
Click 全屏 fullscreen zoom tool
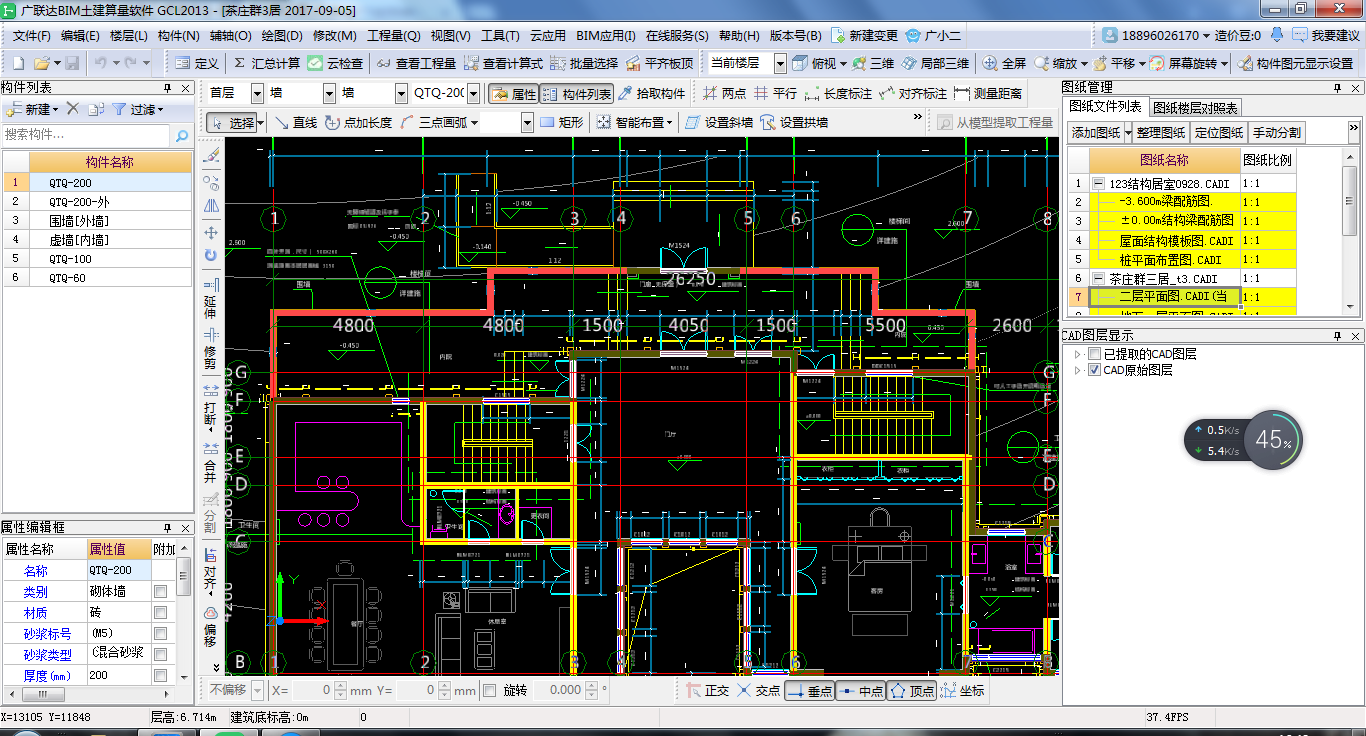1004,63
